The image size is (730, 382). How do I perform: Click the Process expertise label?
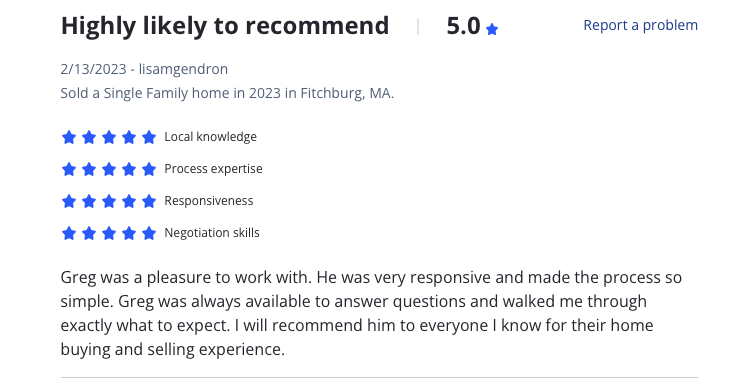(213, 169)
